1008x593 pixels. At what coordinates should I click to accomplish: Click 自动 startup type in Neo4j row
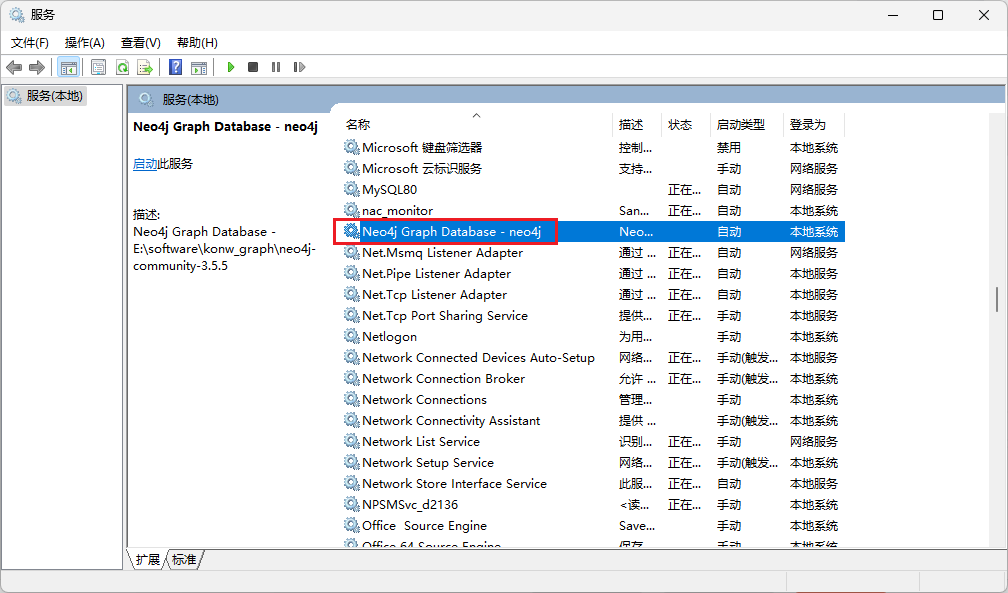pyautogui.click(x=729, y=231)
